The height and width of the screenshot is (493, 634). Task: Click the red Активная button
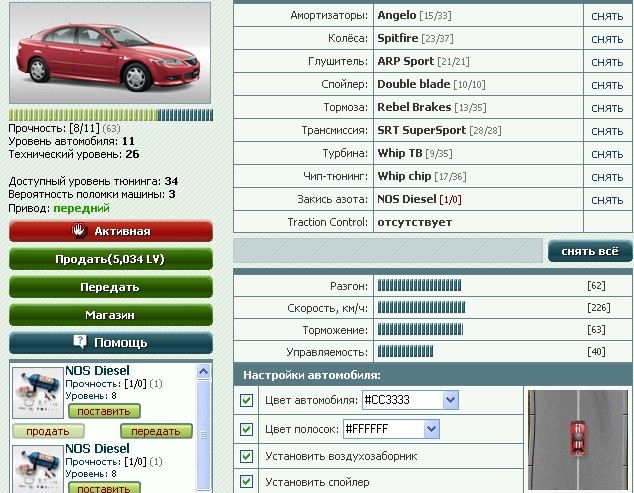[x=111, y=231]
